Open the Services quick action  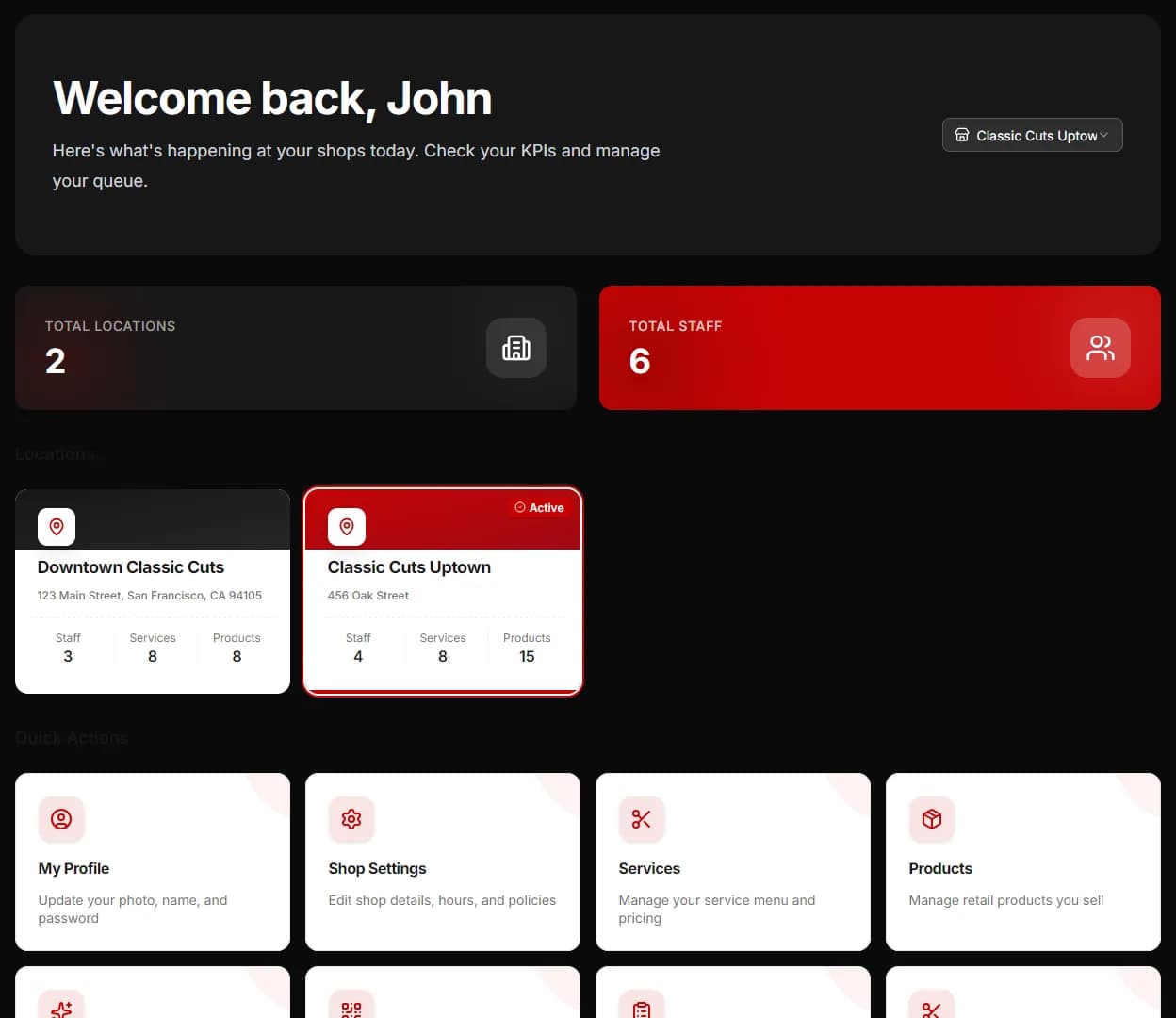click(732, 862)
